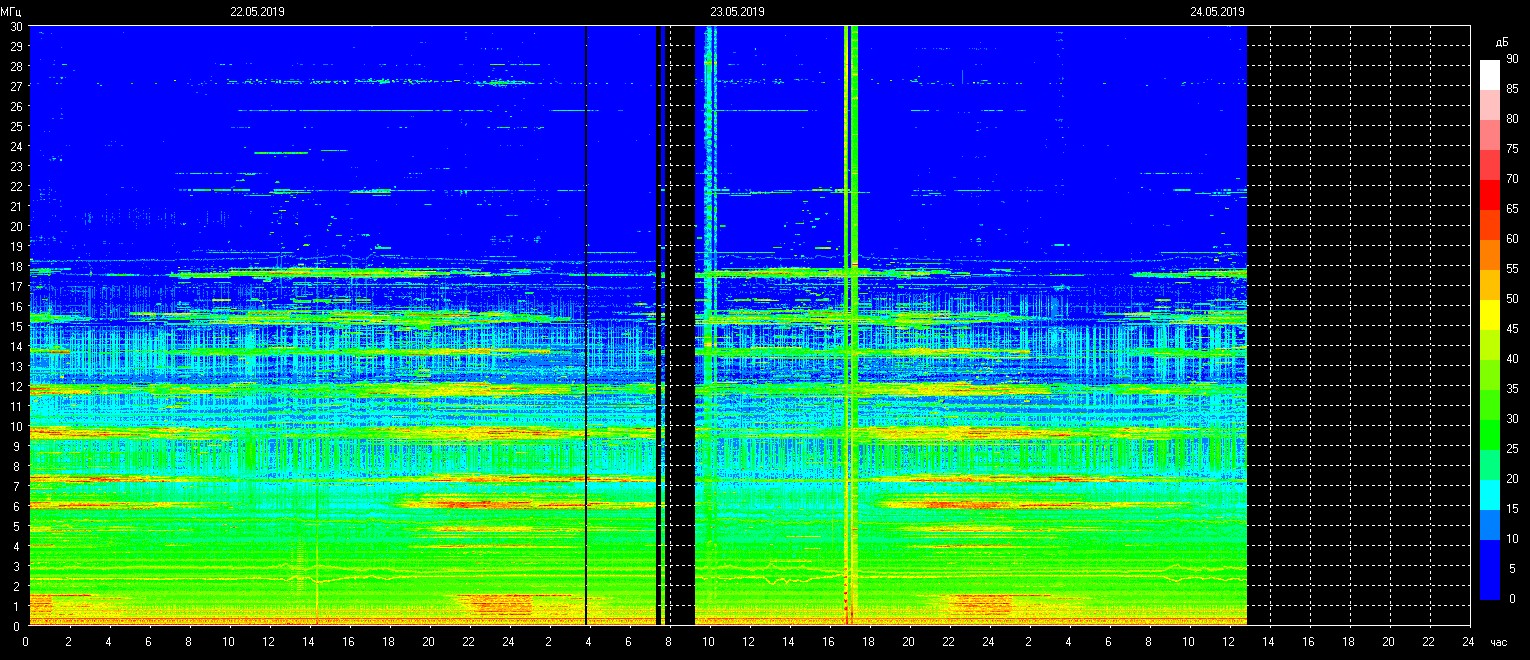Select the 35 label on the dB legend
This screenshot has height=660, width=1530.
[x=1512, y=389]
